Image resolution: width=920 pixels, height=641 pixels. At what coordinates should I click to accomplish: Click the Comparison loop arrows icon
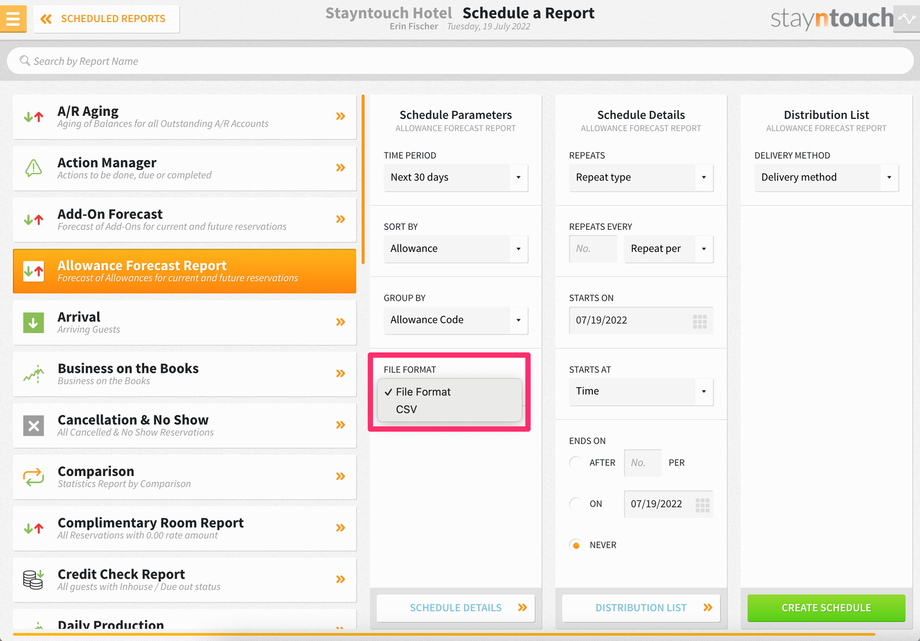[x=33, y=477]
